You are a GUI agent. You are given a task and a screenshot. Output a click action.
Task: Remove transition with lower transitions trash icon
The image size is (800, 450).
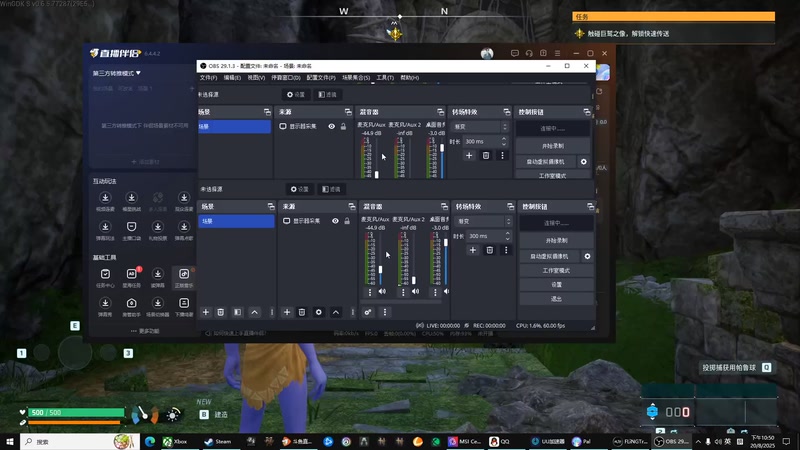[489, 250]
